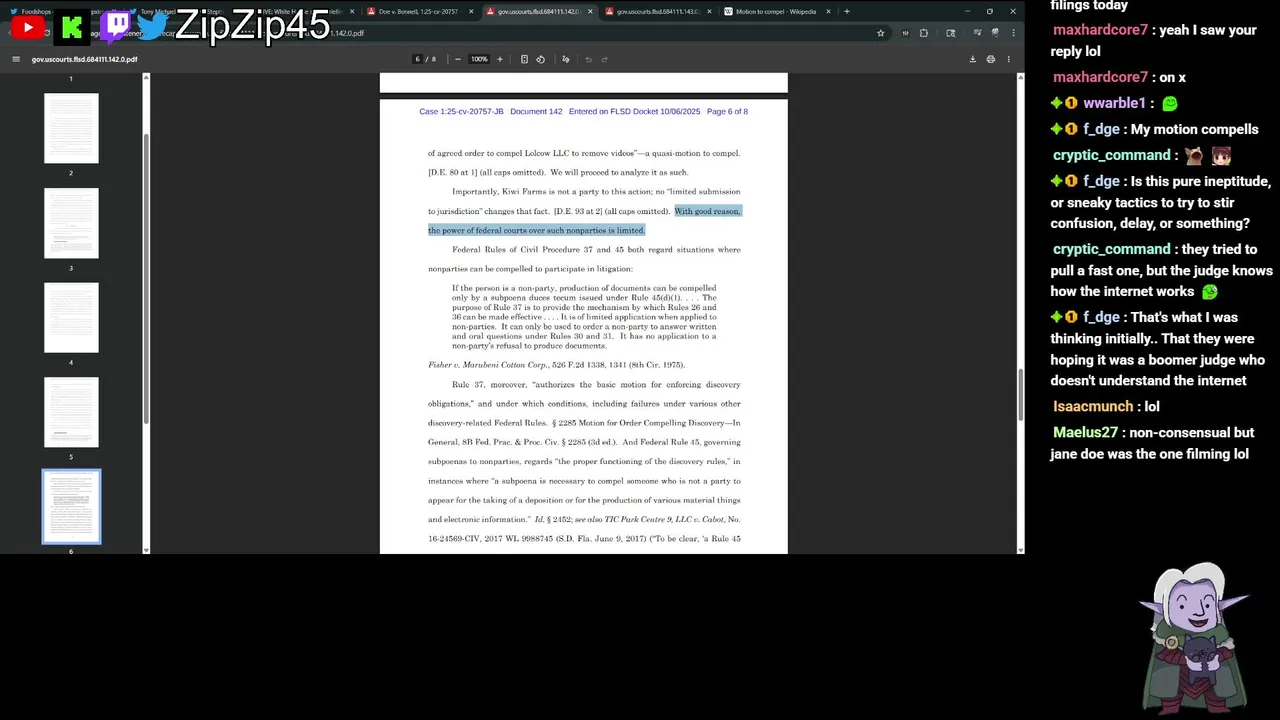1280x720 pixels.
Task: Close the Motion to compel Wikipedia tab
Action: click(x=828, y=12)
